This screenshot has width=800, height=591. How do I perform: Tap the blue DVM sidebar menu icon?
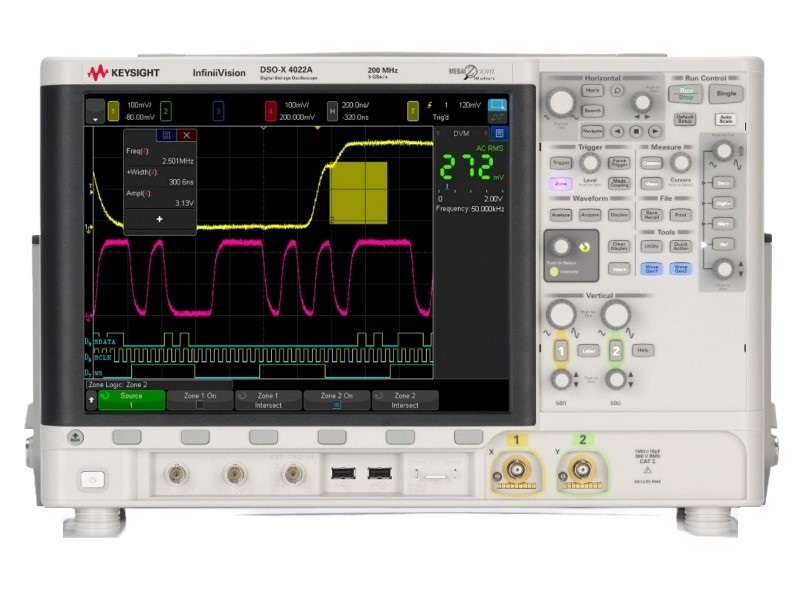click(498, 133)
